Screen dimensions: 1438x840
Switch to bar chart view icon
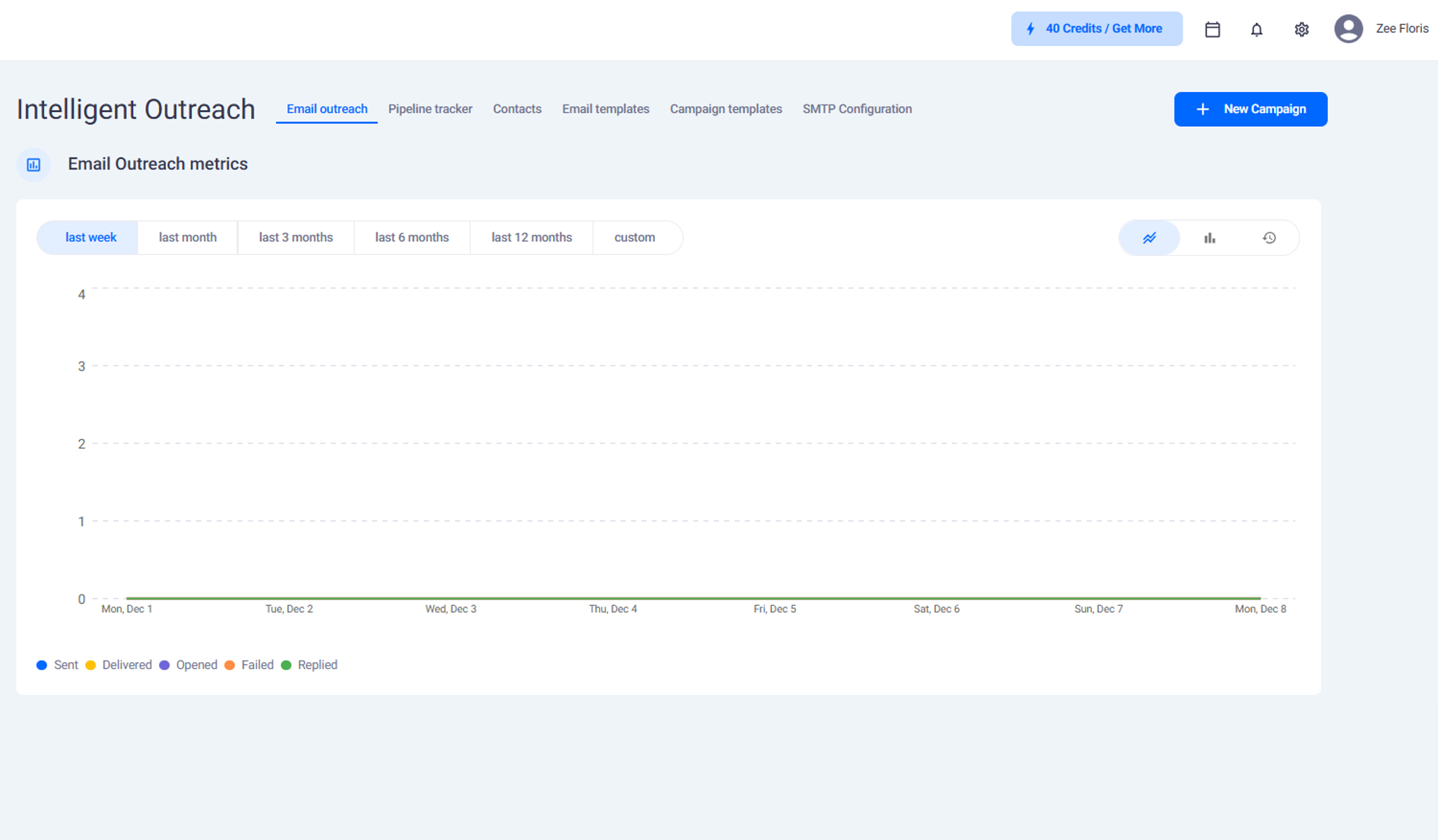click(1209, 238)
